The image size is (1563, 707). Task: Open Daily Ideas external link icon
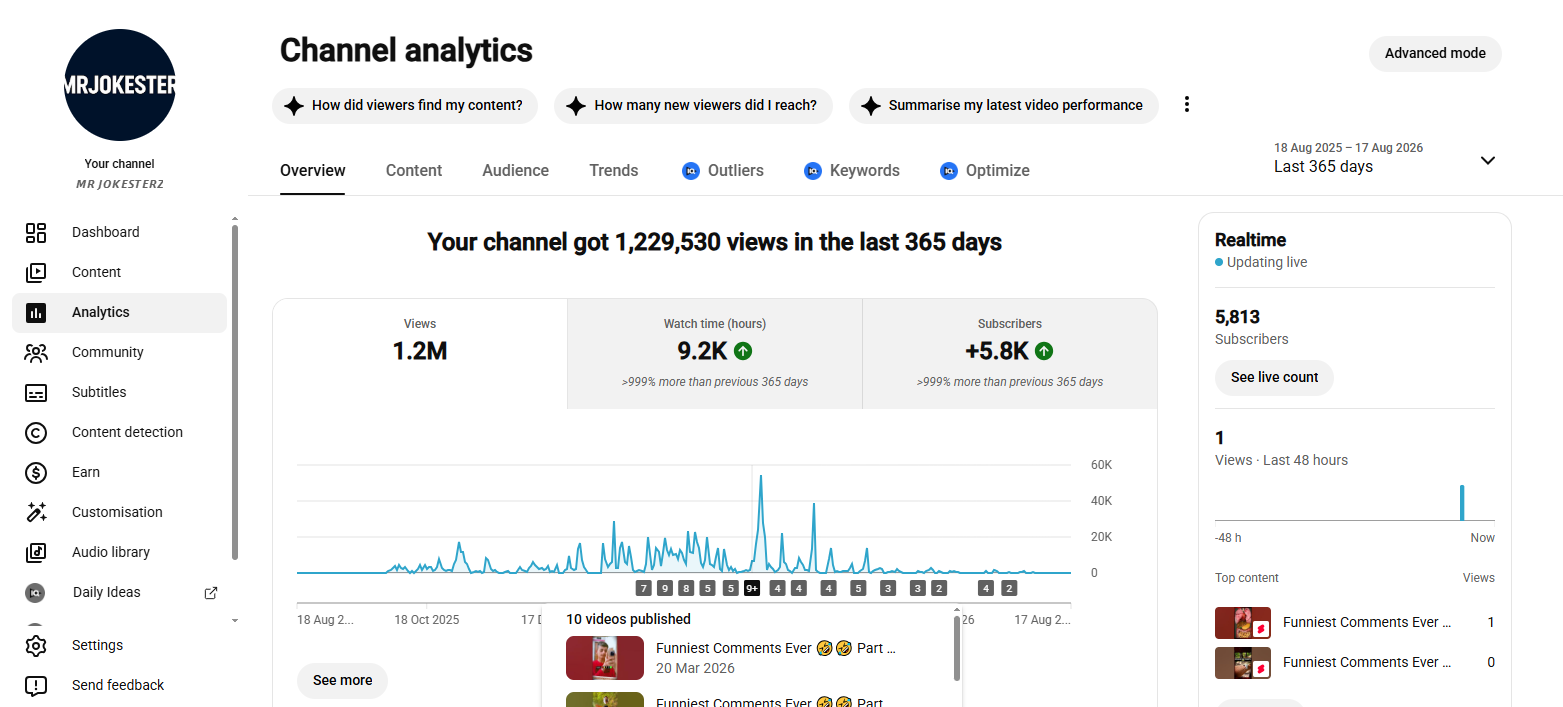click(x=211, y=593)
